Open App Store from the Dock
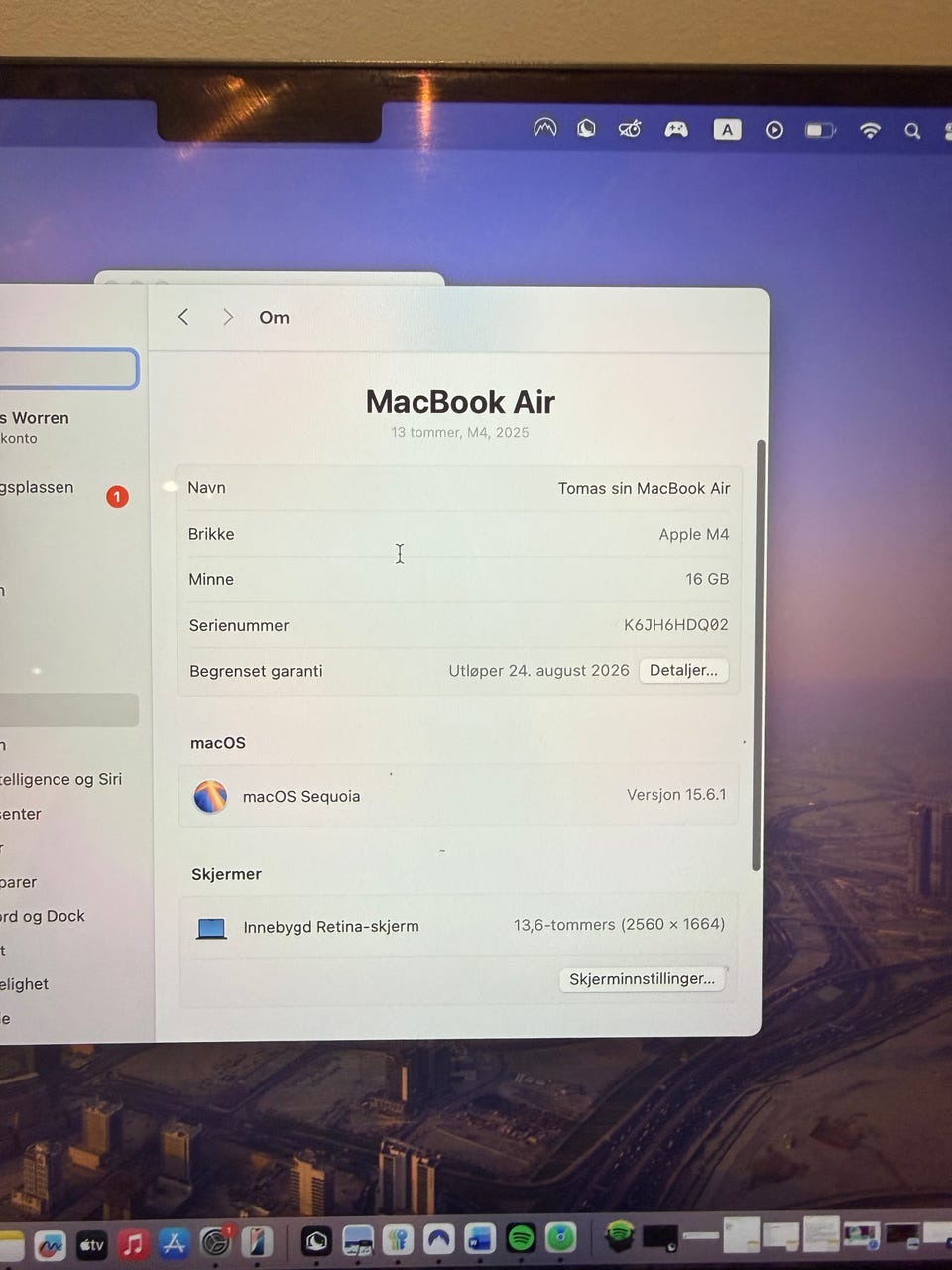 point(174,1242)
